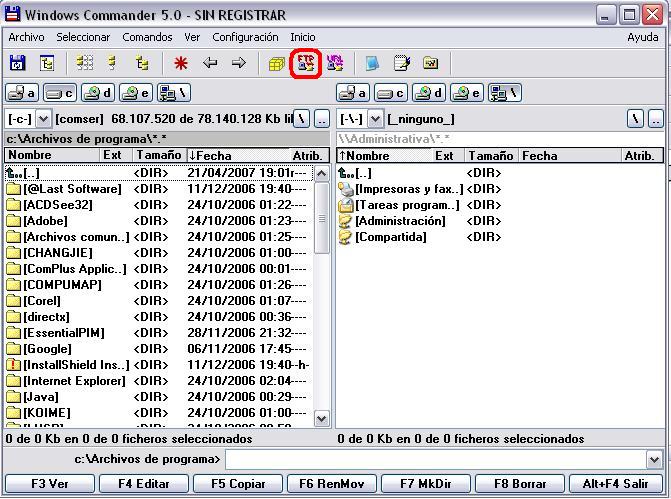Sort left panel by Fecha column
Screen dimensions: 671x499
(x=238, y=155)
